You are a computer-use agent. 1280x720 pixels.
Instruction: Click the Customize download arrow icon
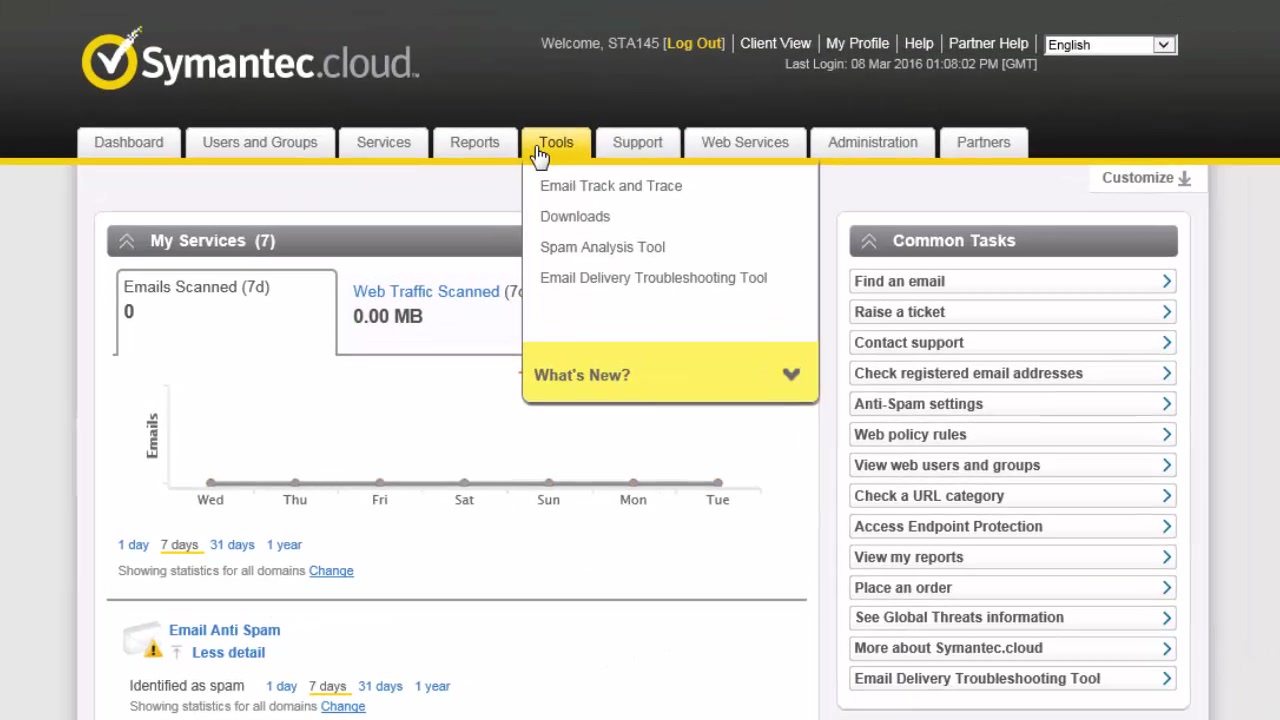1184,178
